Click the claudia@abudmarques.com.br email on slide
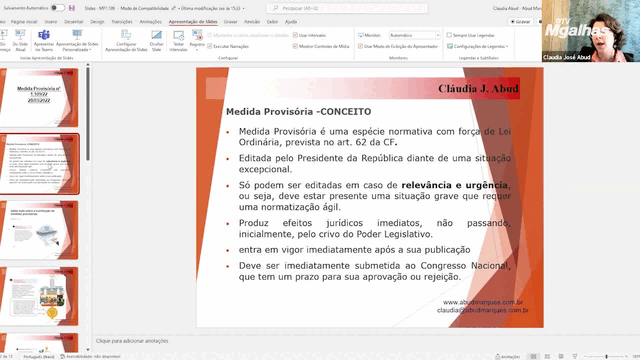 coord(482,311)
